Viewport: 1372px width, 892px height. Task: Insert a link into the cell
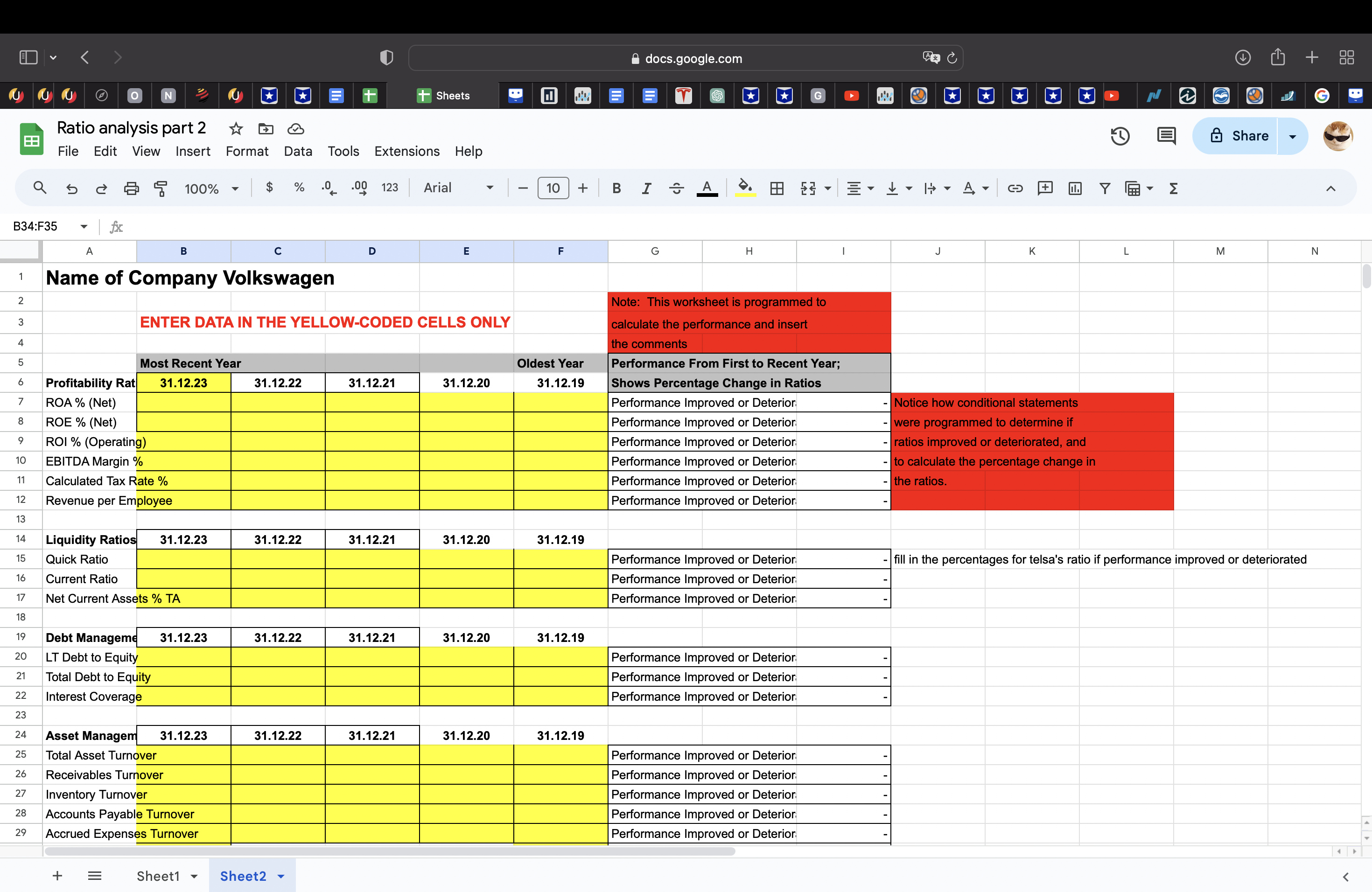coord(1015,188)
